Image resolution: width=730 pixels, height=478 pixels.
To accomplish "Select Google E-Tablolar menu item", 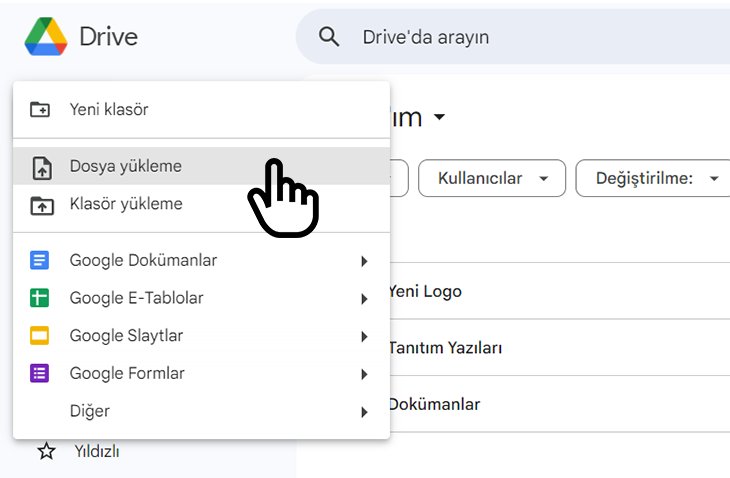I will click(201, 298).
